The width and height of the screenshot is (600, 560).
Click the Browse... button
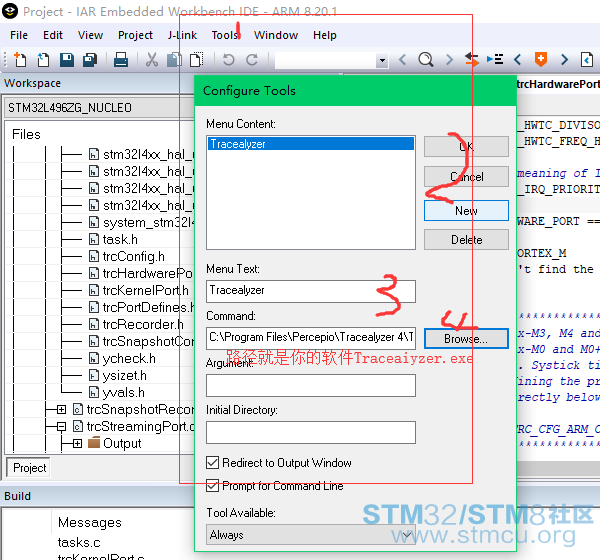click(466, 339)
